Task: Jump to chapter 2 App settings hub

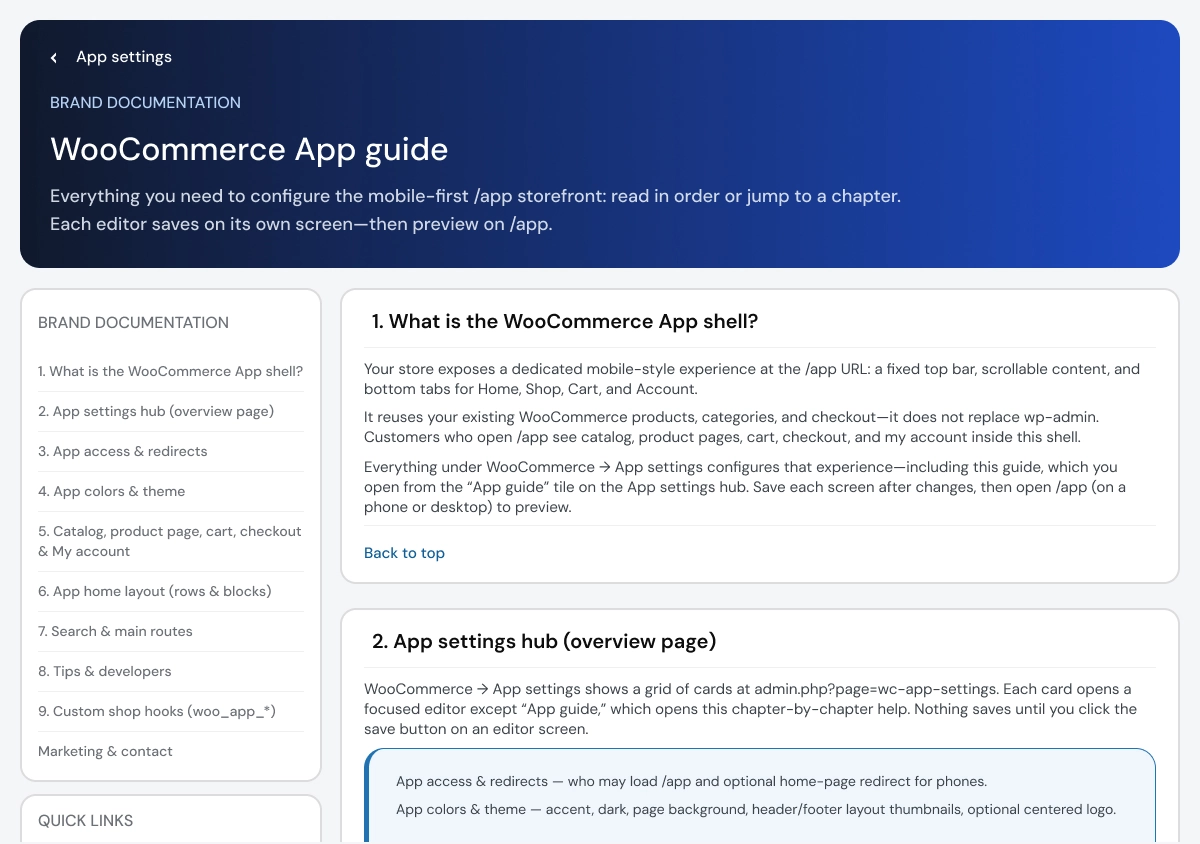Action: (x=156, y=411)
